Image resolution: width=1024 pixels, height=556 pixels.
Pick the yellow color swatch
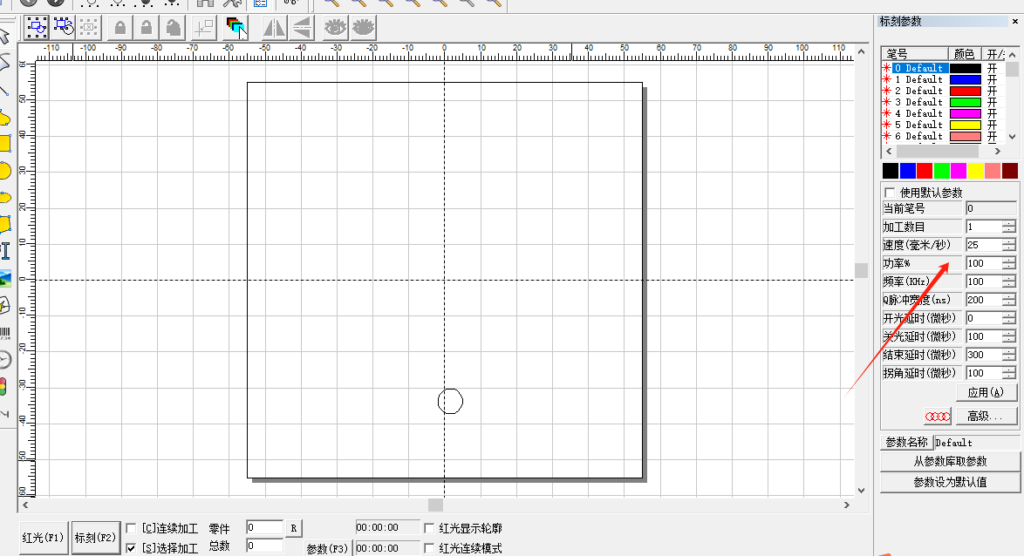tap(975, 171)
